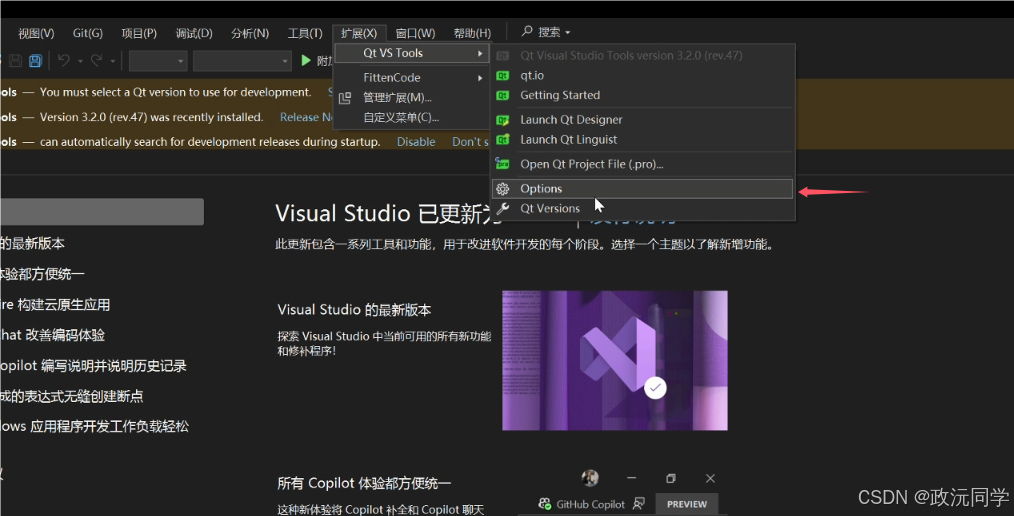
Task: Select Open Qt Project File (.pro)...
Action: point(642,164)
